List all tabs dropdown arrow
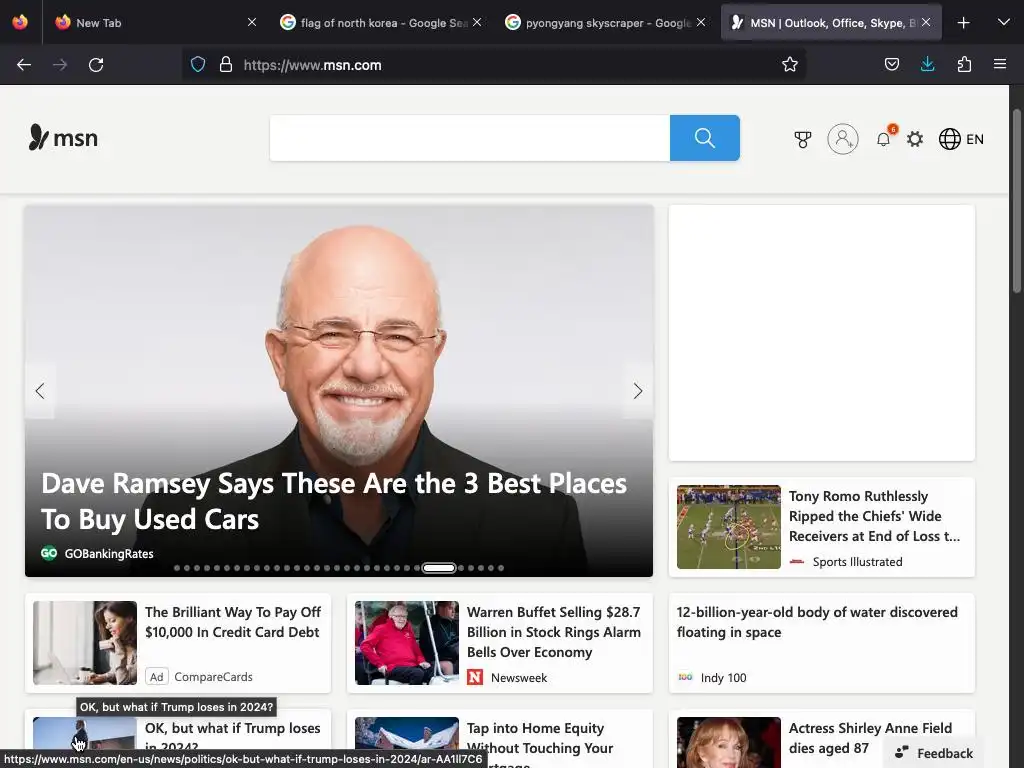This screenshot has height=768, width=1024. coord(1004,22)
